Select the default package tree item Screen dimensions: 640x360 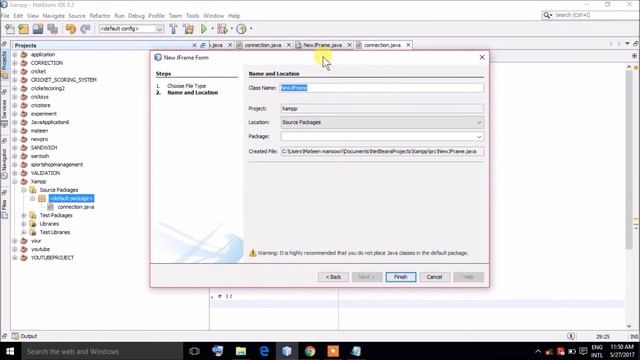(71, 198)
